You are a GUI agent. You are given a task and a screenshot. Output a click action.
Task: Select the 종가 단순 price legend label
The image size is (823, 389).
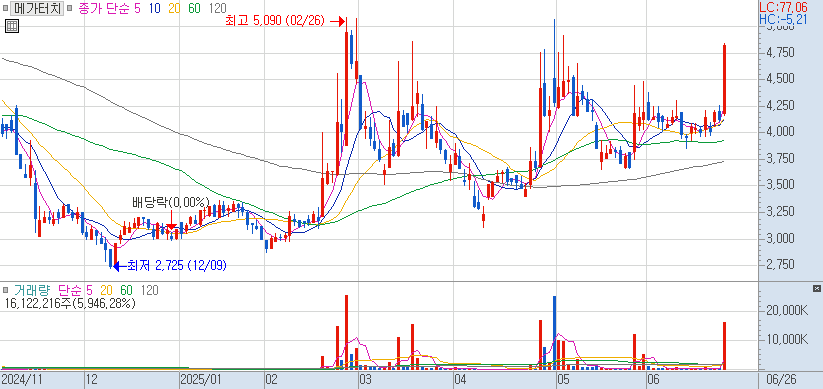[104, 8]
